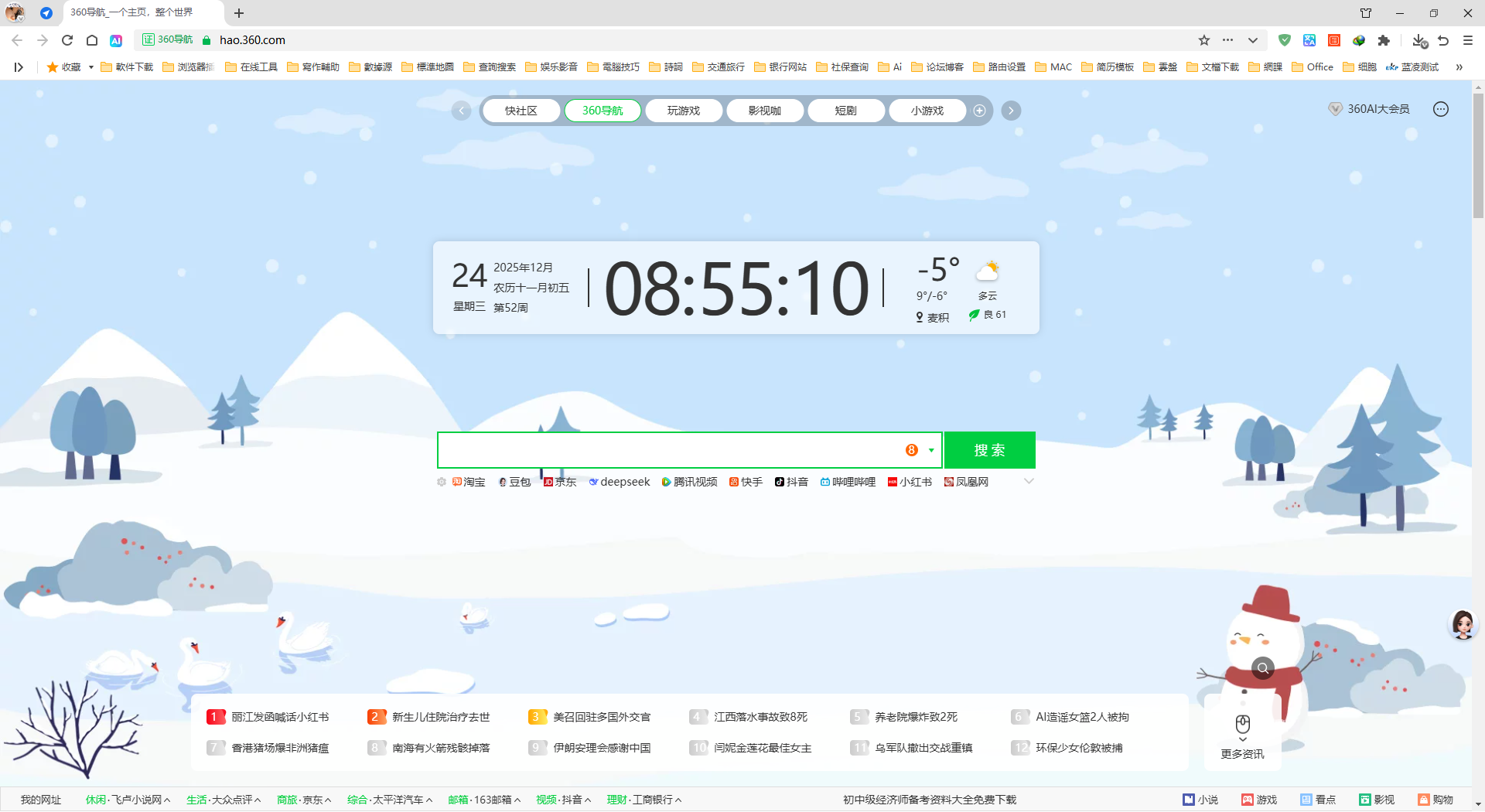1485x812 pixels.
Task: Open the downloads arrow icon in toolbar
Action: click(x=1418, y=40)
